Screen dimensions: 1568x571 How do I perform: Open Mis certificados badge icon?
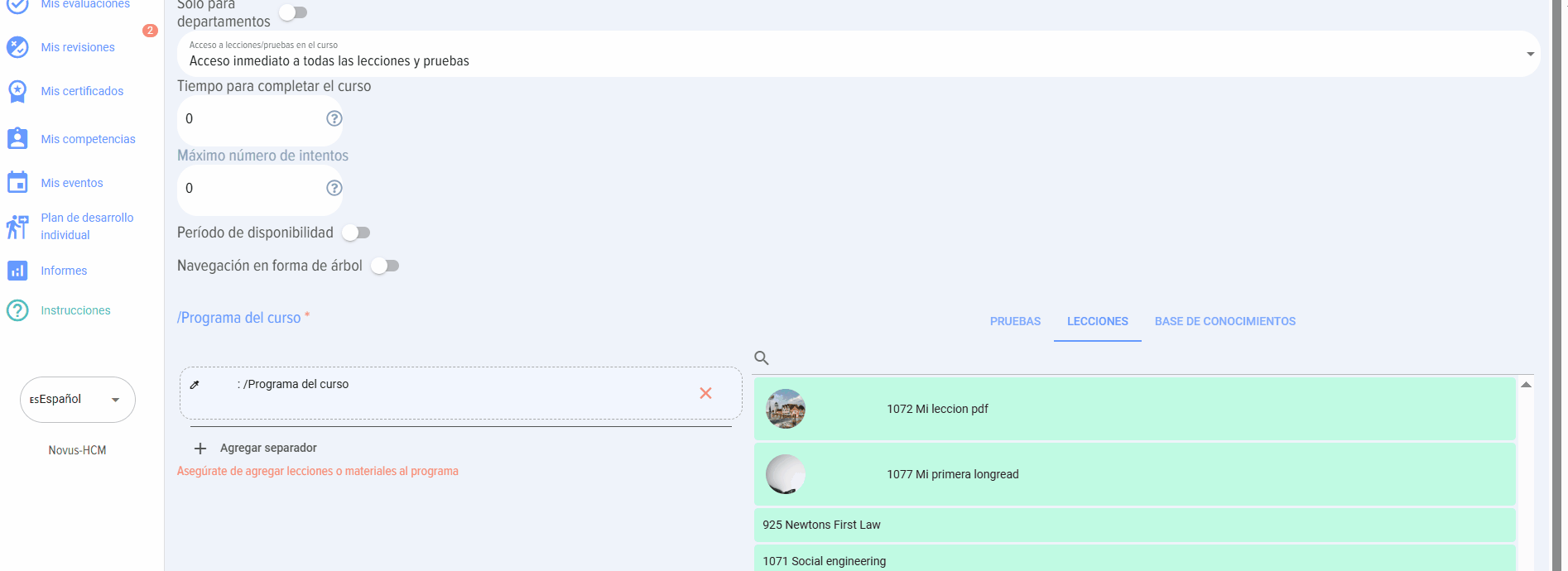point(17,91)
